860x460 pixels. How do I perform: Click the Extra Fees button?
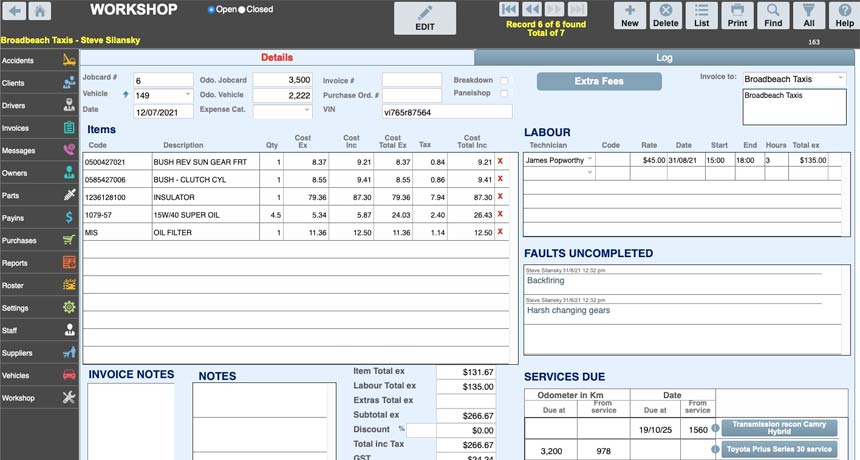[599, 81]
